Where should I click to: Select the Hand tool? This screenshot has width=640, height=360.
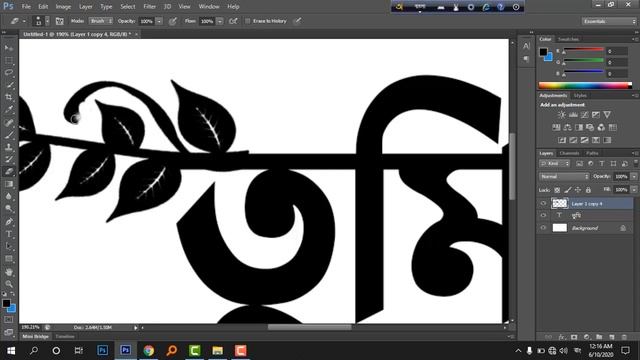click(x=9, y=271)
